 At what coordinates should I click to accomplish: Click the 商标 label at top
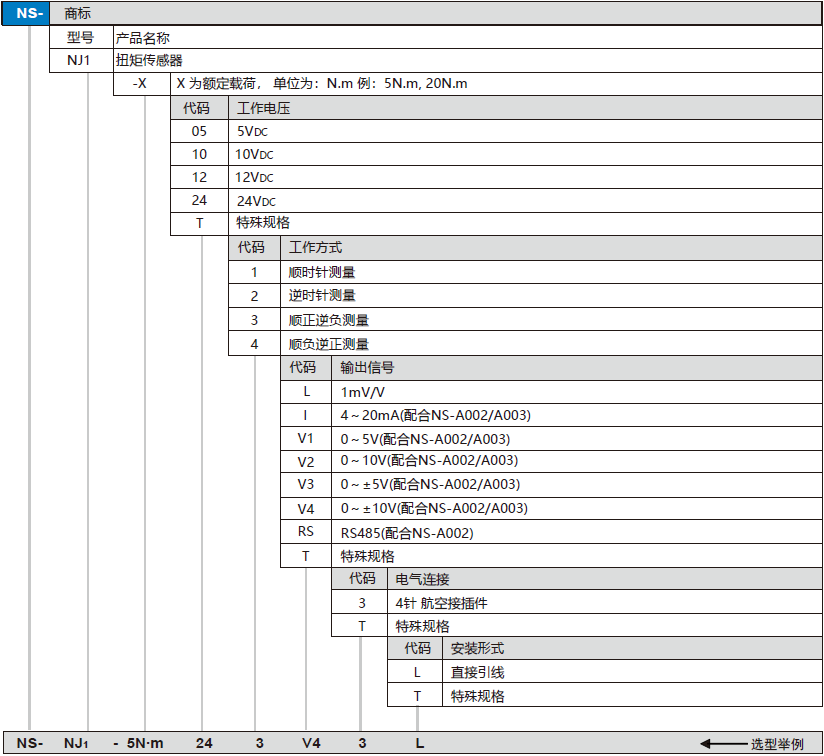point(77,14)
